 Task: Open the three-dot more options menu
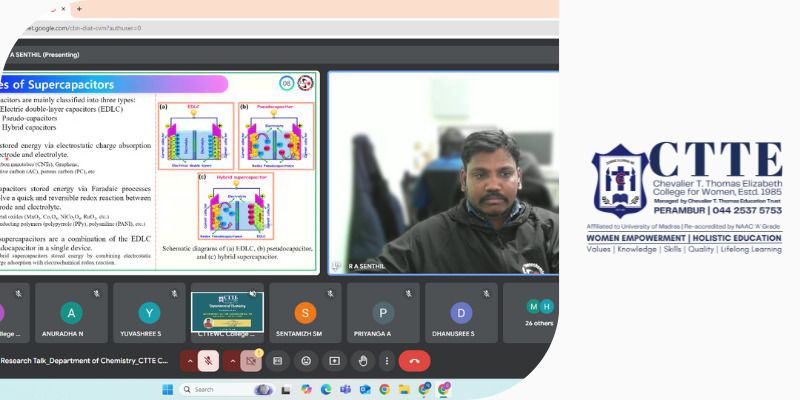pos(387,361)
